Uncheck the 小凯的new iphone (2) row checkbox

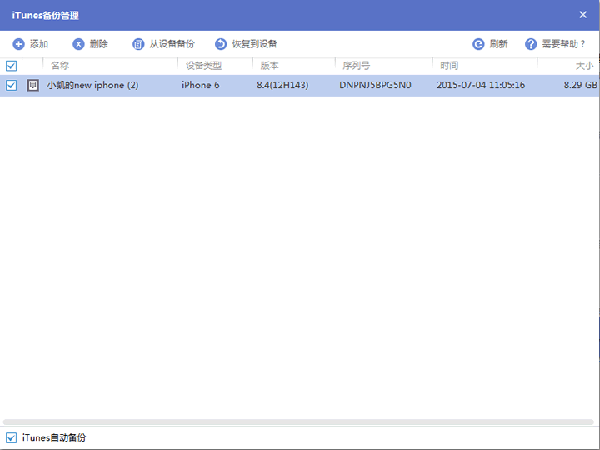tap(11, 86)
